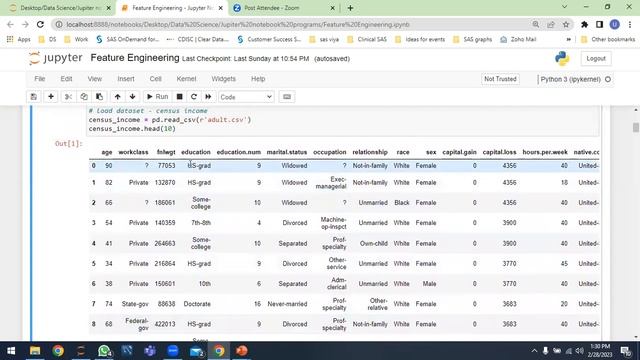The width and height of the screenshot is (640, 360).
Task: Switch to Desktop/Data Science Jupyter tab
Action: tap(60, 8)
